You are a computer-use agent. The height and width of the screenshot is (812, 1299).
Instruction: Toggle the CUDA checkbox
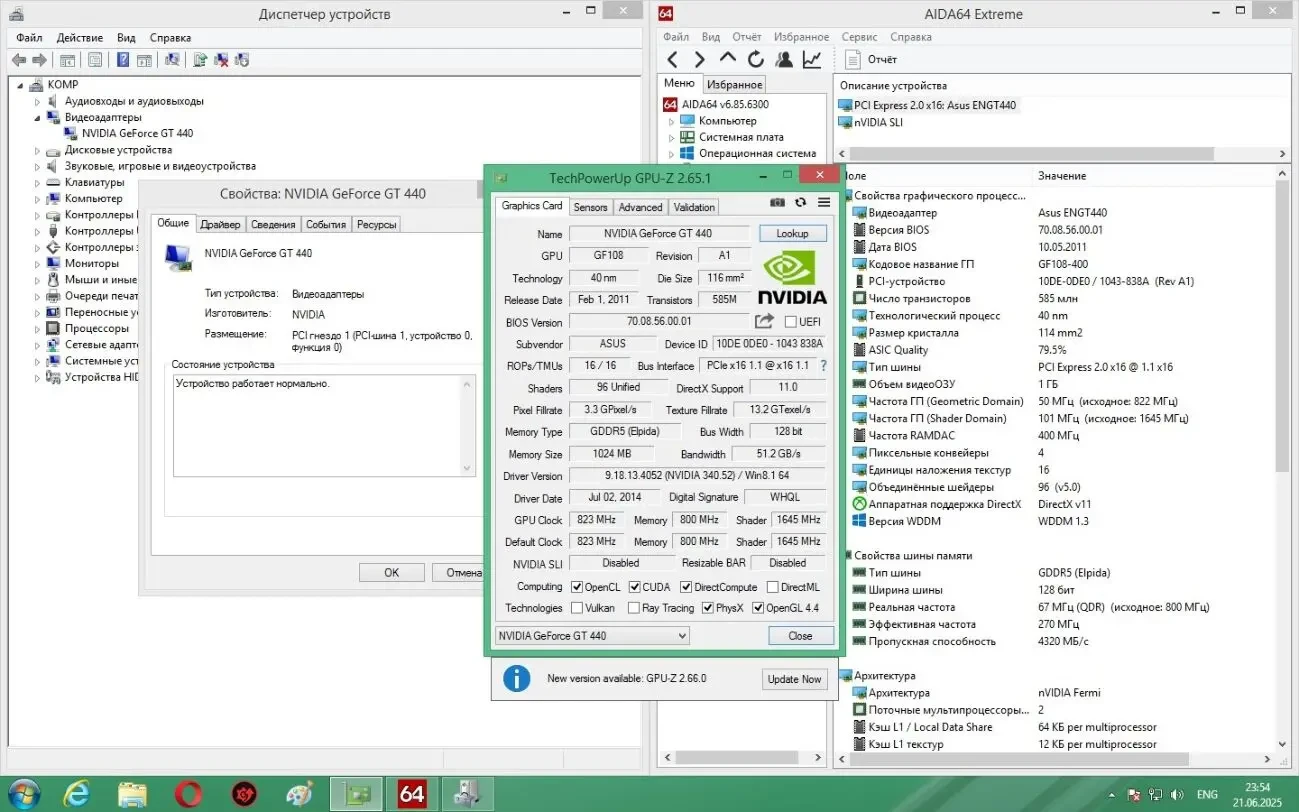[634, 587]
